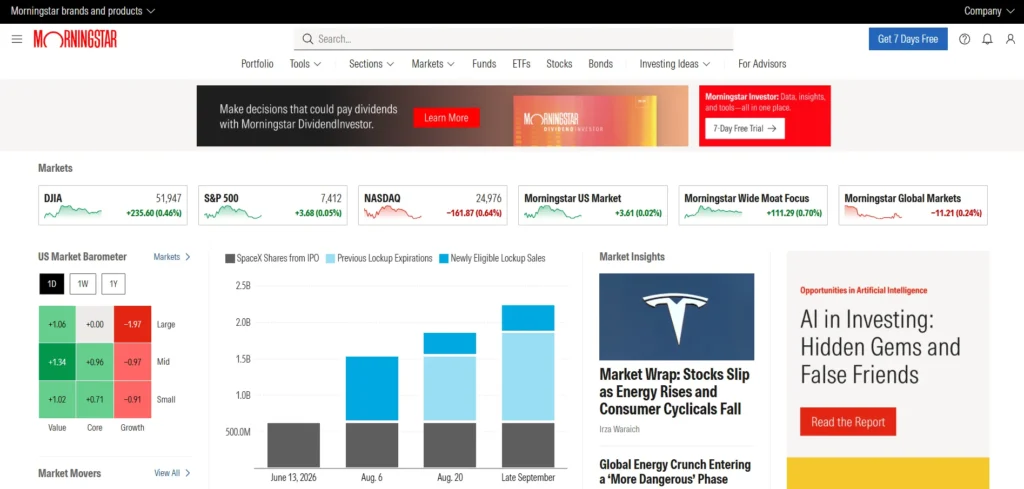The image size is (1024, 489).
Task: Click the Morningstar Wide Moat Focus sparkline
Action: [x=712, y=212]
